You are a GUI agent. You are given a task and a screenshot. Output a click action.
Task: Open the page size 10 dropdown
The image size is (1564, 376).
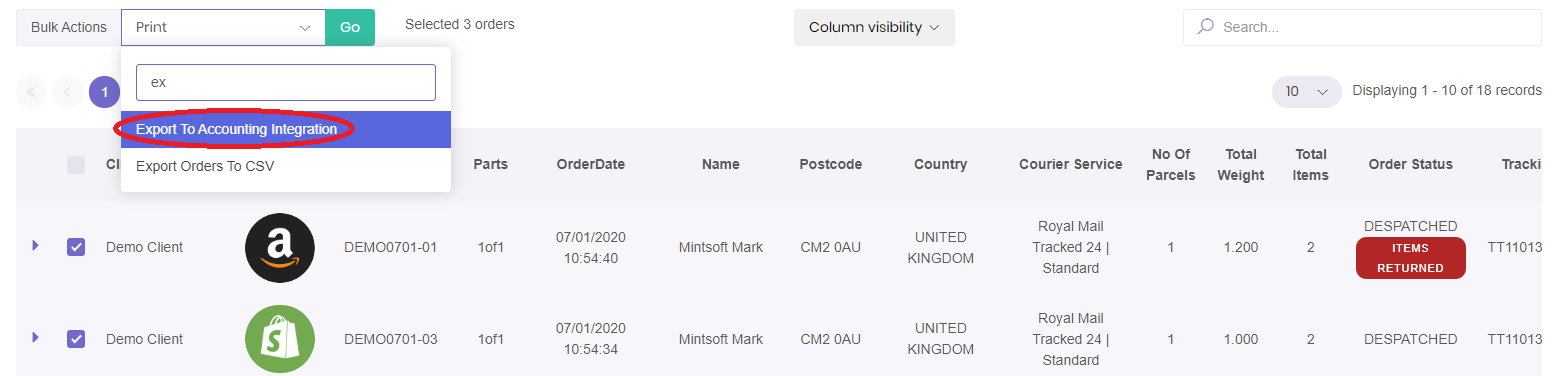[x=1306, y=91]
